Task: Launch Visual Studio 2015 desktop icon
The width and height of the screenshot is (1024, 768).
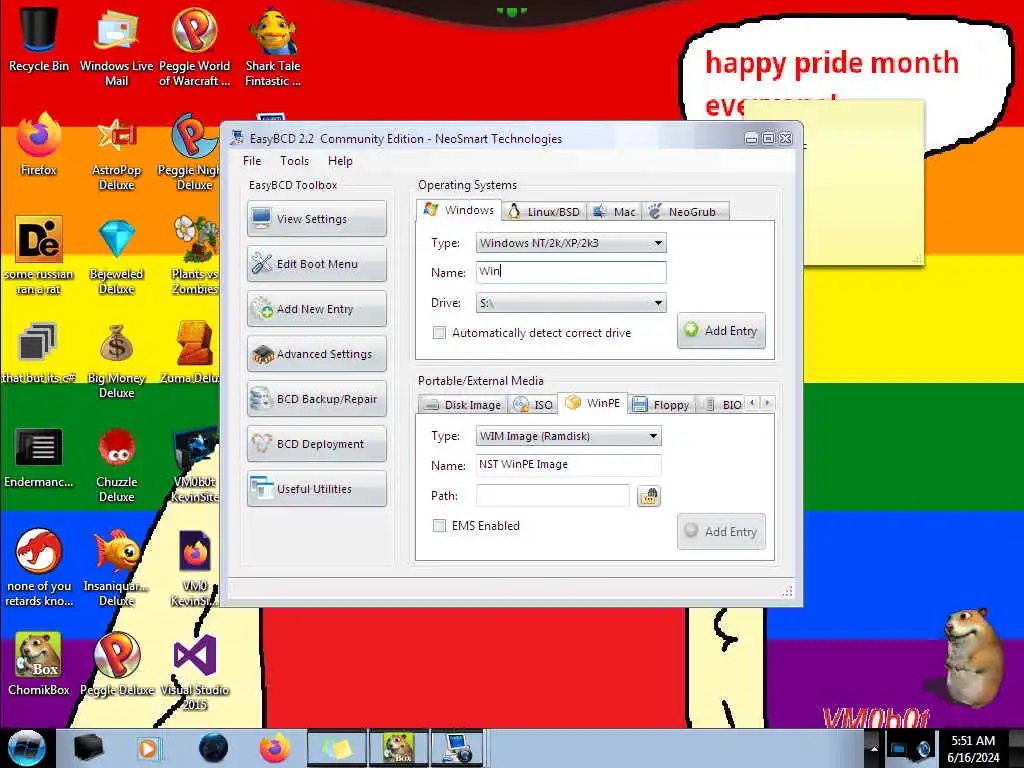Action: [195, 671]
